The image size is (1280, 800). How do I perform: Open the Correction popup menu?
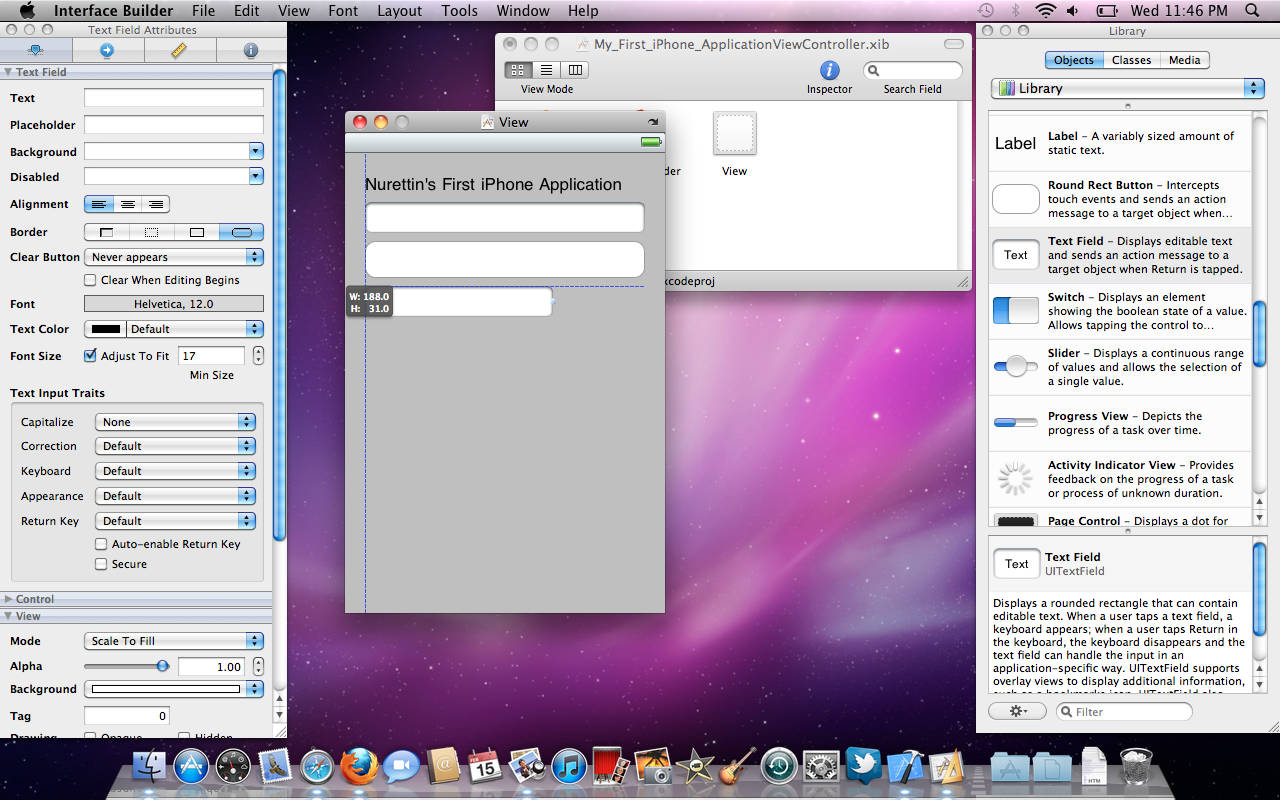coord(176,446)
